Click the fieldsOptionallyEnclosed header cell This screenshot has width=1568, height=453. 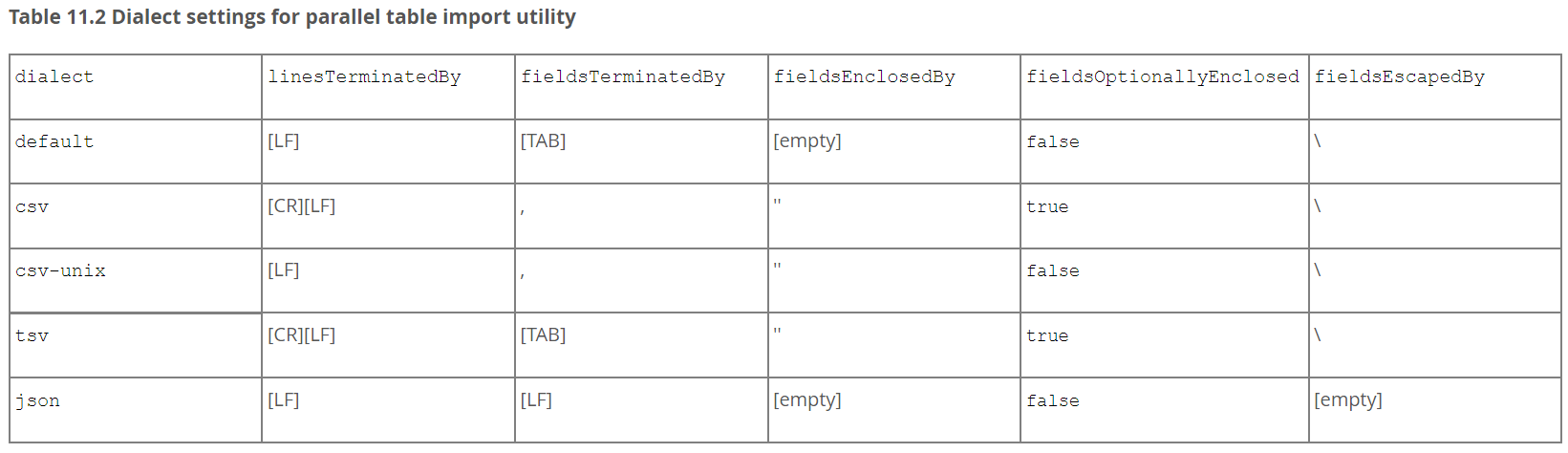tap(1164, 87)
